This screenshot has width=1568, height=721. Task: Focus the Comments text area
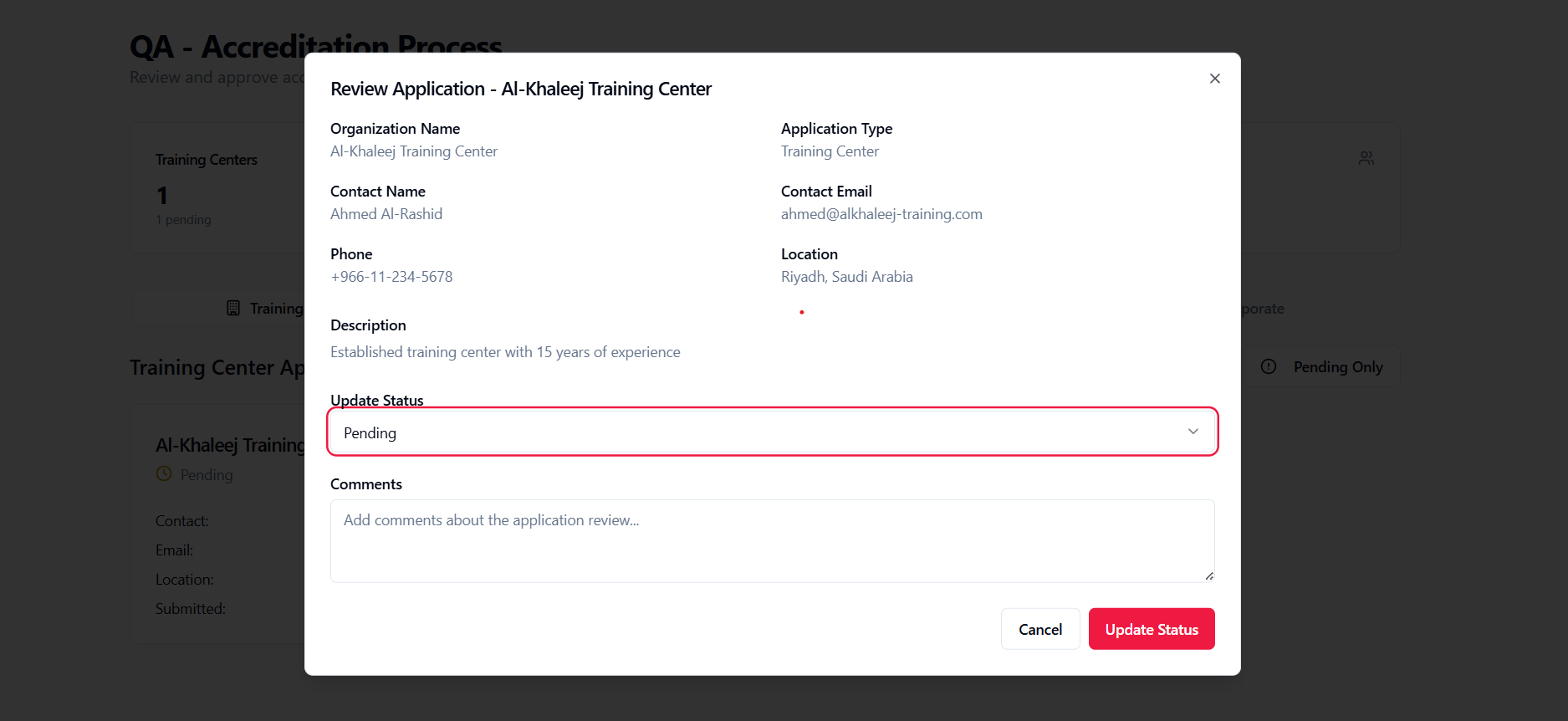pos(771,540)
